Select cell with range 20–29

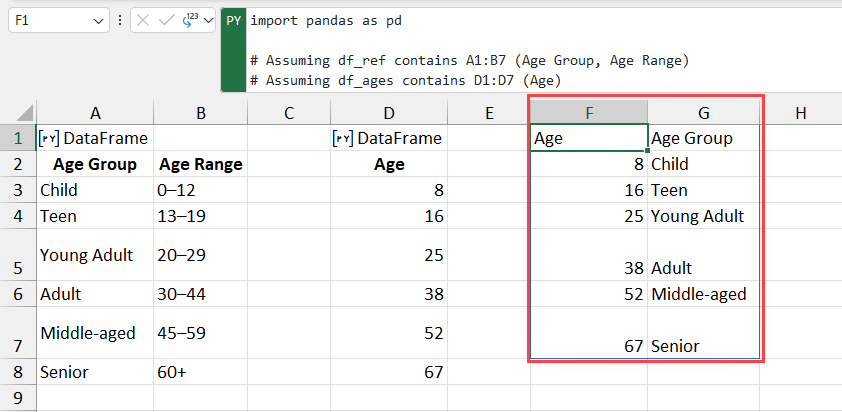[x=200, y=255]
